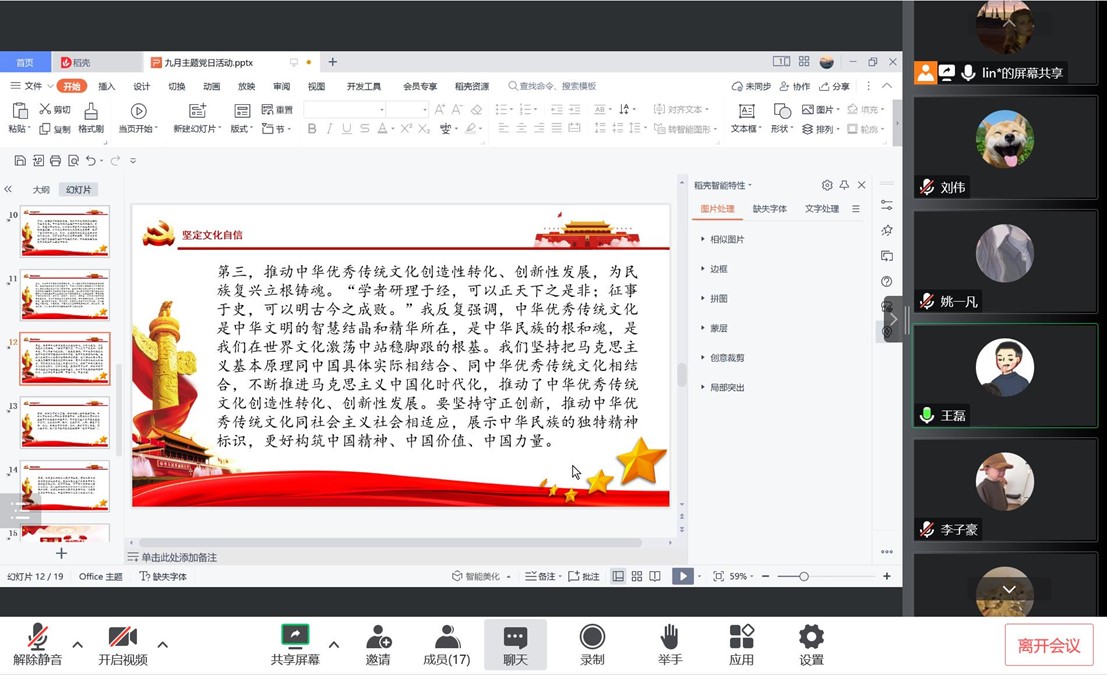Select slide 13 thumbnail in the sidebar
Screen dimensions: 1107x675
62,422
